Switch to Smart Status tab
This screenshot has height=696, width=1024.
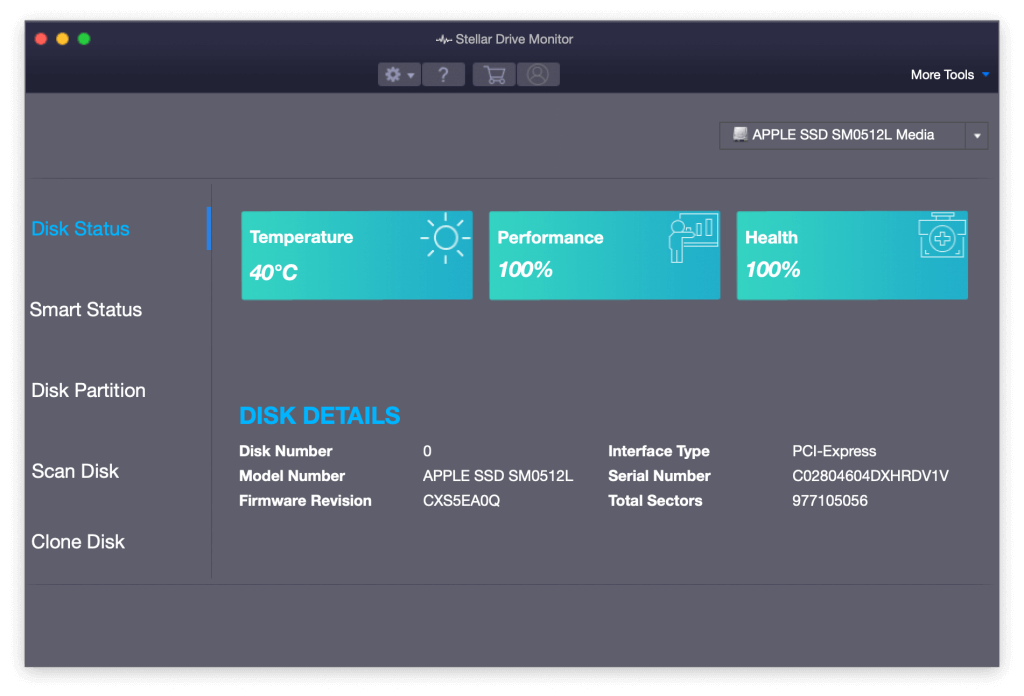click(x=86, y=310)
